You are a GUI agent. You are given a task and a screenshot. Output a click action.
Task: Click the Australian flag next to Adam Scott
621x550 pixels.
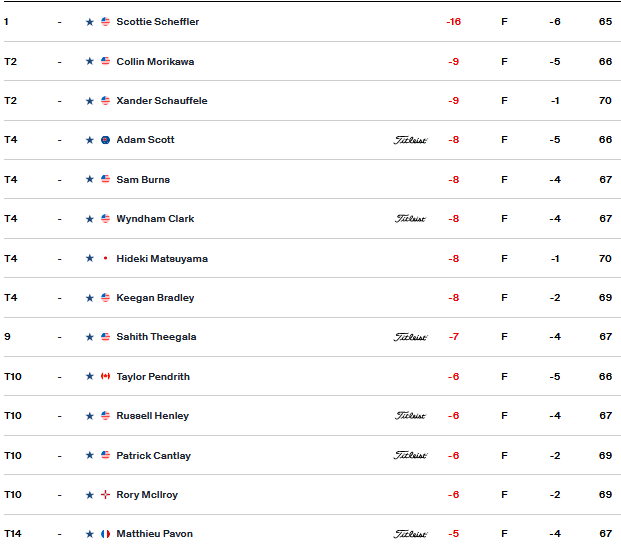point(105,140)
